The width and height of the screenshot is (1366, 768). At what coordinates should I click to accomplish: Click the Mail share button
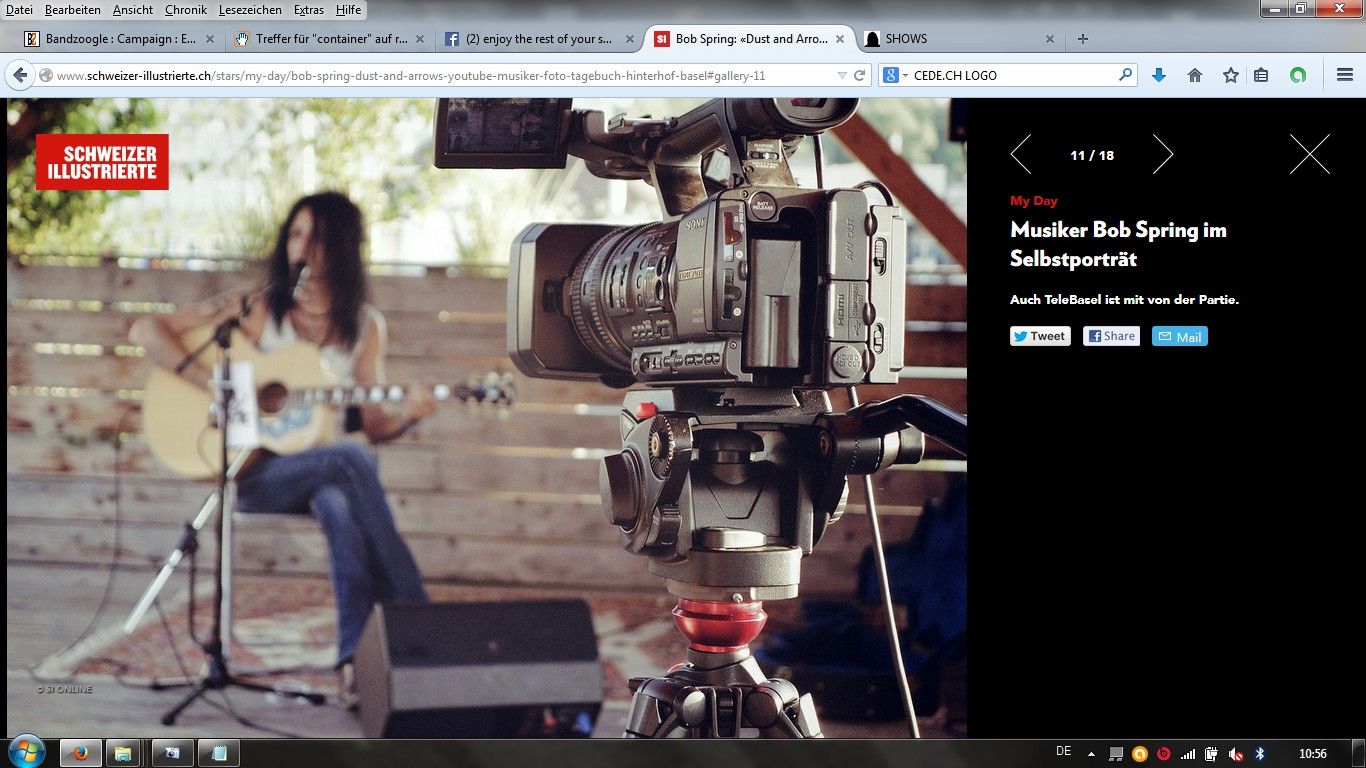(x=1179, y=337)
